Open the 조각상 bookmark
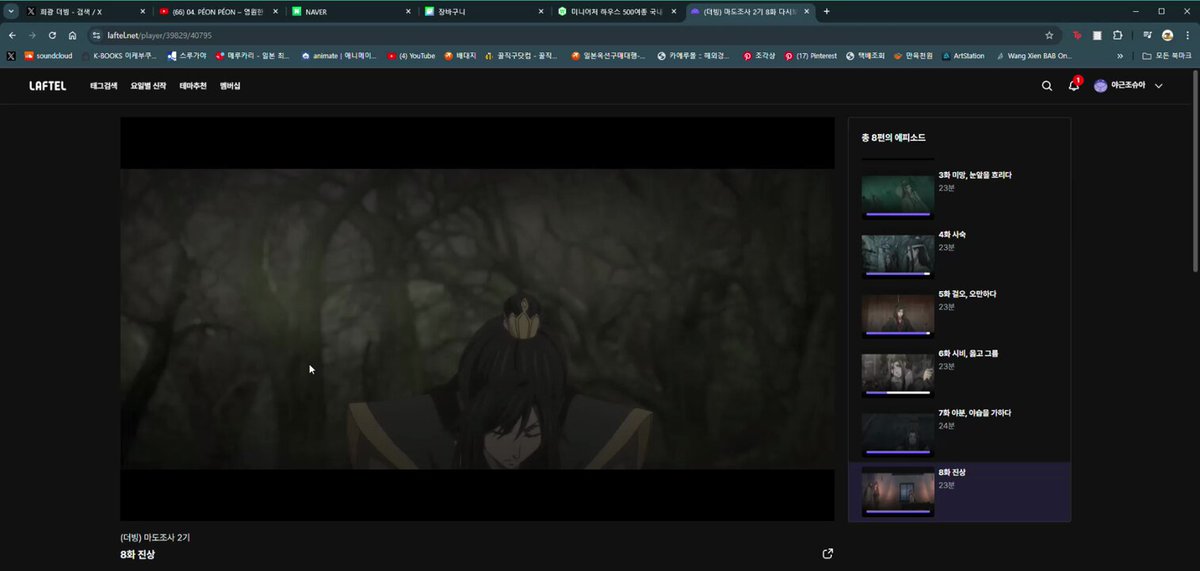 [761, 56]
